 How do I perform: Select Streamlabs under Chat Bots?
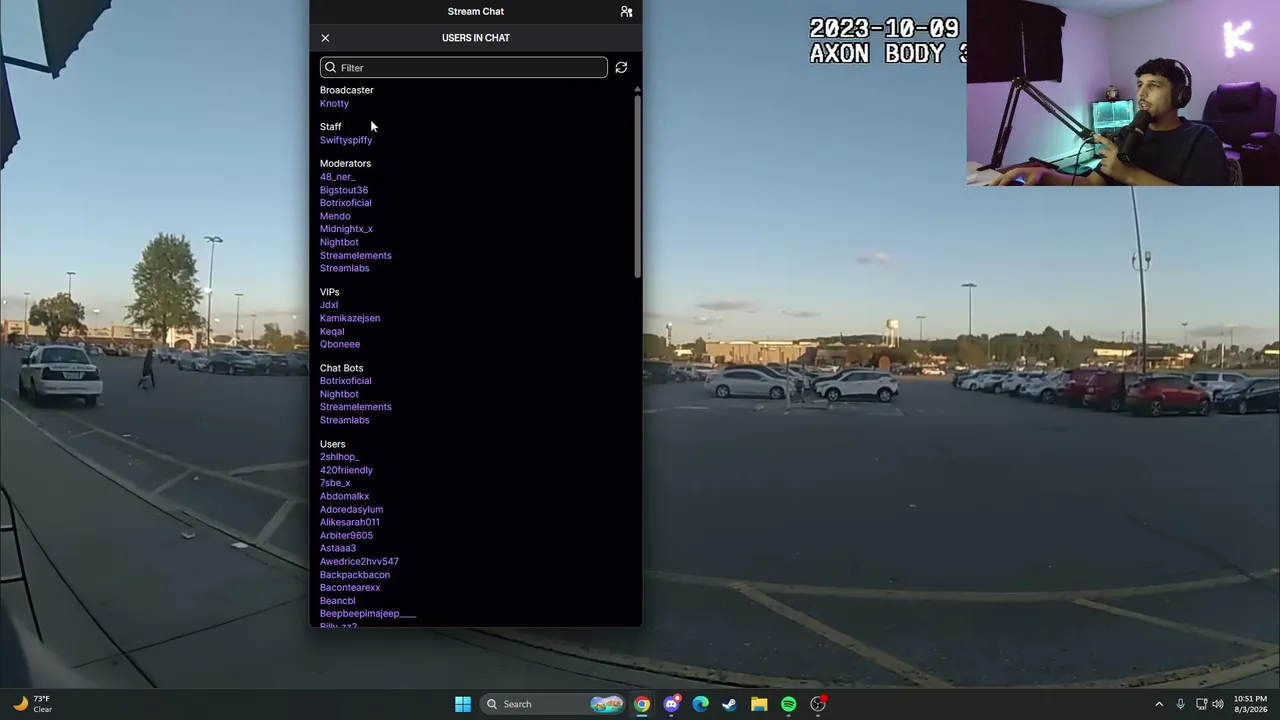344,420
